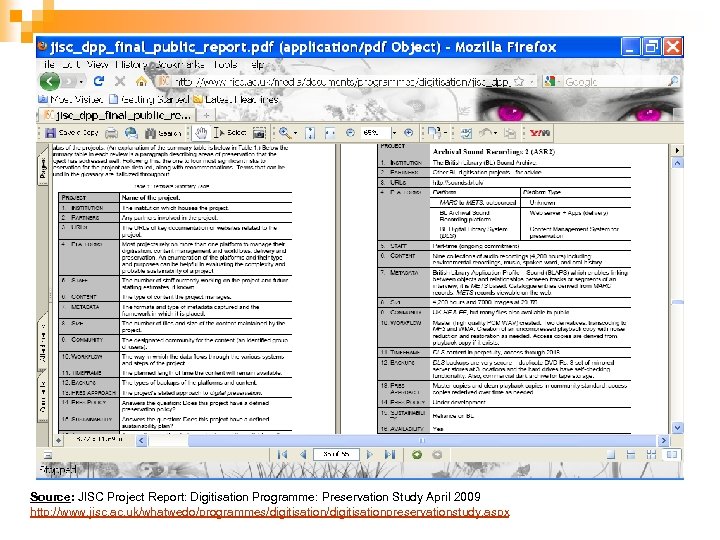720x540 pixels.
Task: Click the Yahoo toolbar icon
Action: [540, 133]
